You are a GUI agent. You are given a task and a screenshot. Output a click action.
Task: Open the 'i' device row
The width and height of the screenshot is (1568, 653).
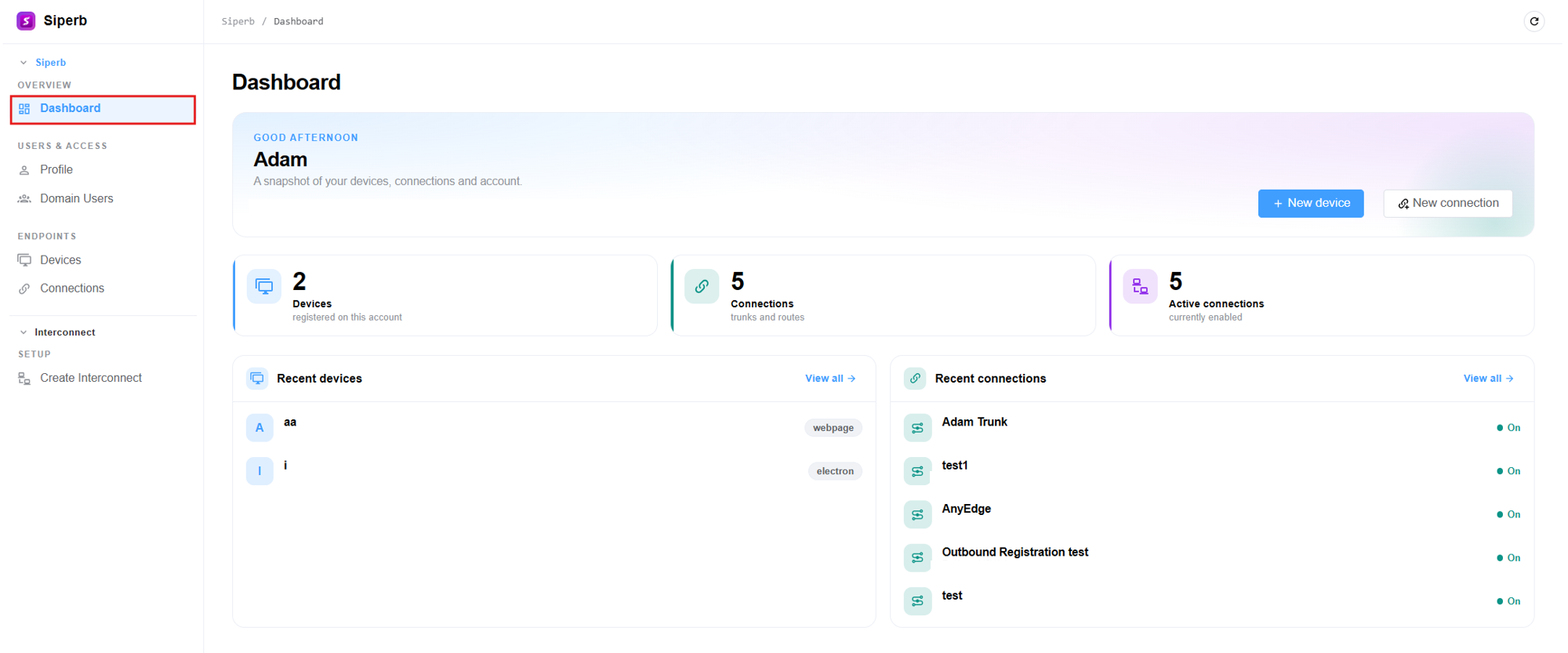click(554, 471)
